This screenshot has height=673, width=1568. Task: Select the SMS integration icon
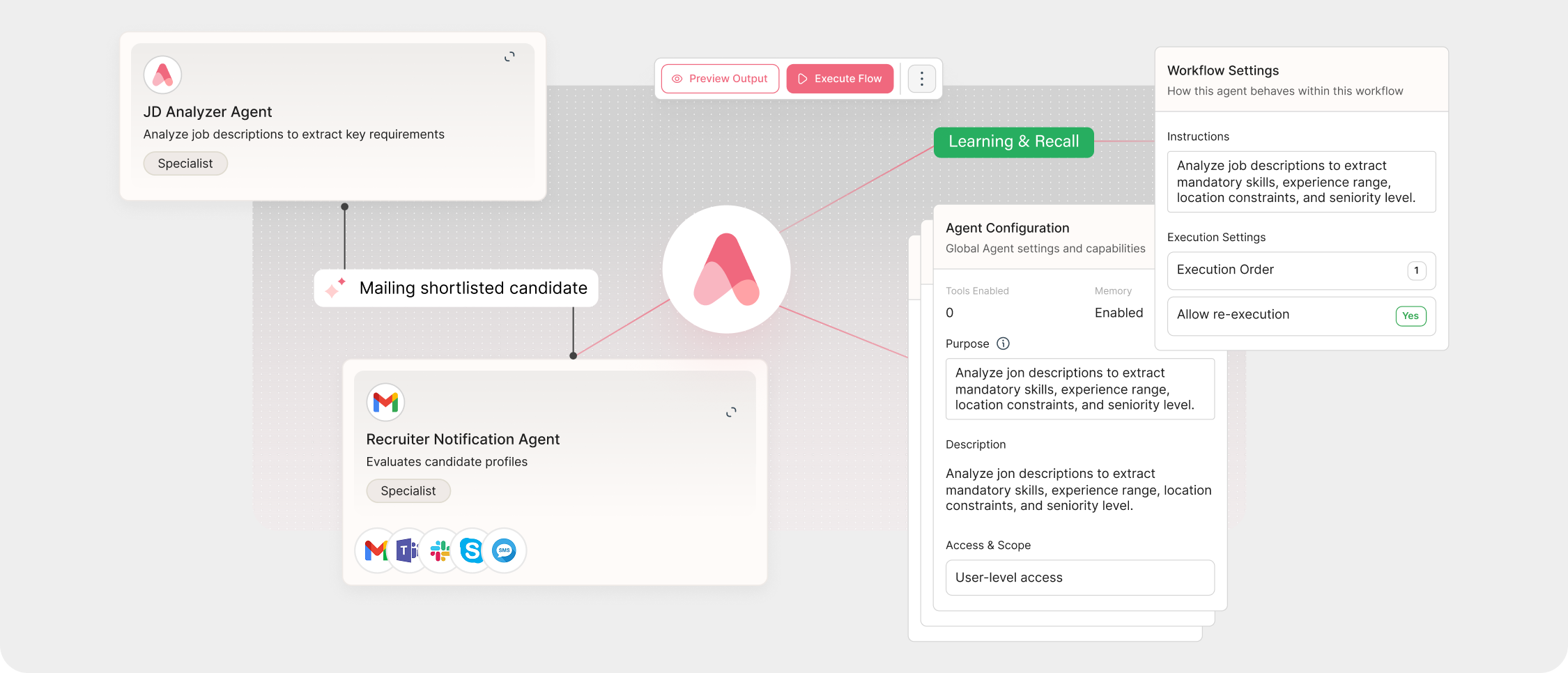pos(504,550)
